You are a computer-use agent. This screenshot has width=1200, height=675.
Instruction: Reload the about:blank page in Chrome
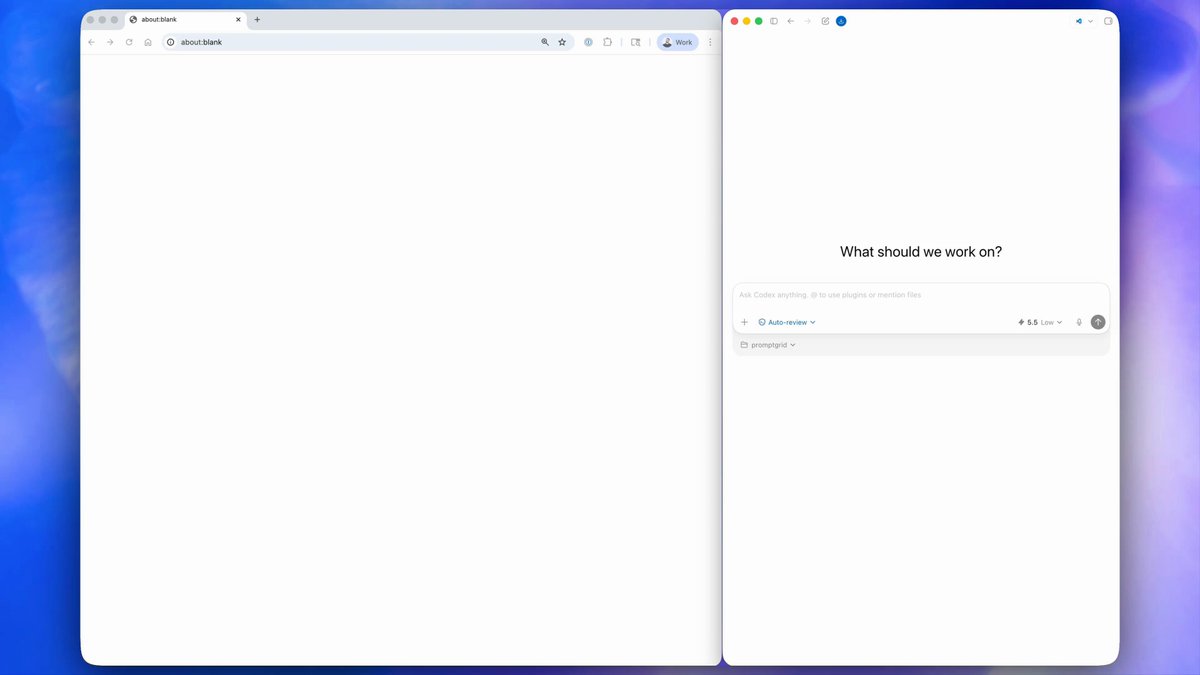[129, 42]
